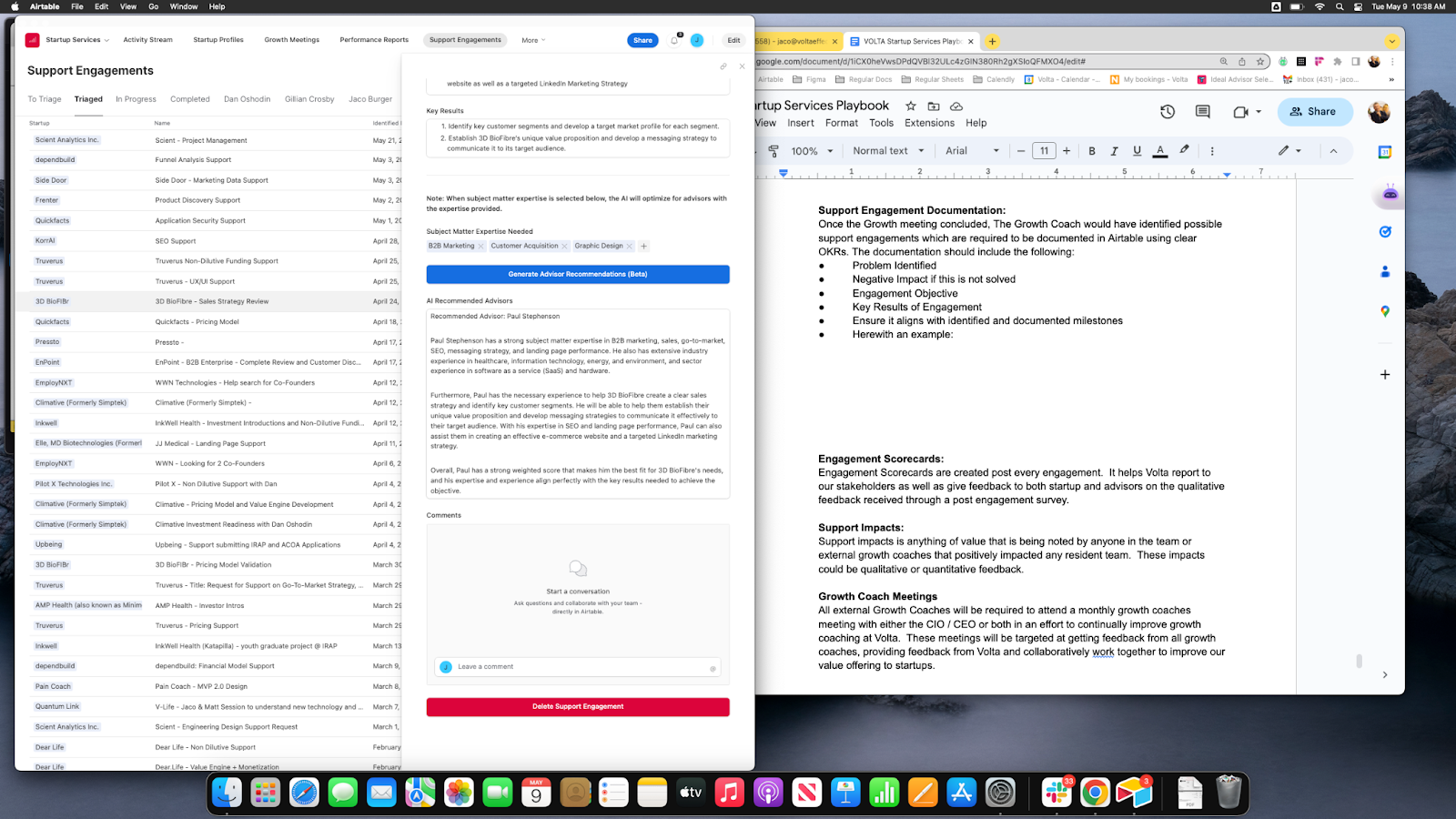Copy record link icon in detail panel
This screenshot has height=819, width=1456.
pyautogui.click(x=723, y=66)
